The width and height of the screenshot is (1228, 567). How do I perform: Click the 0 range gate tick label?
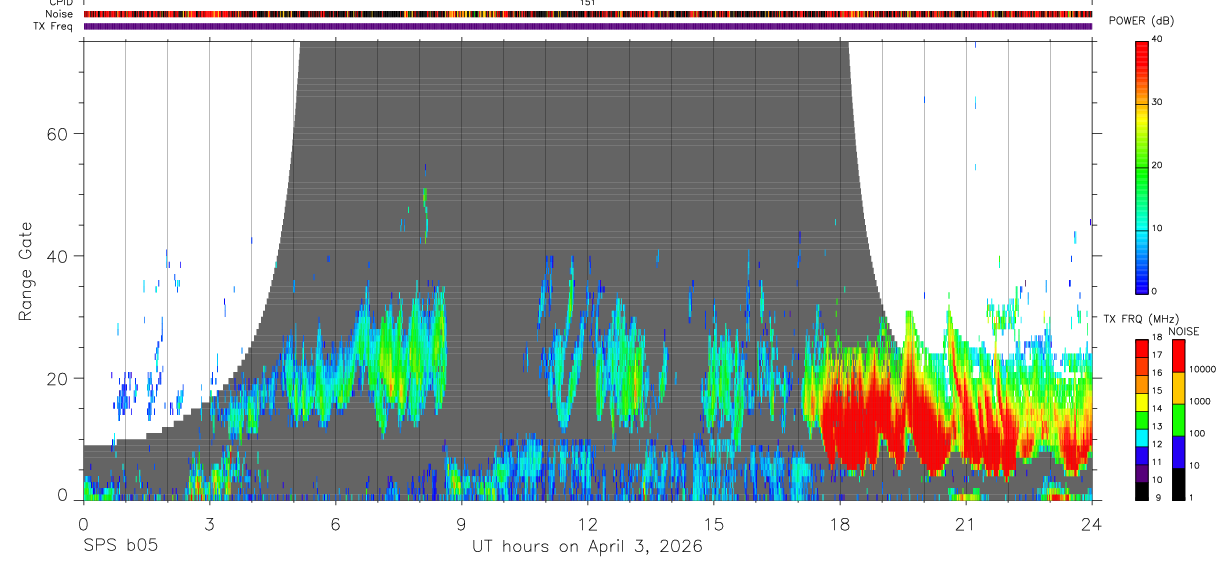coord(61,496)
